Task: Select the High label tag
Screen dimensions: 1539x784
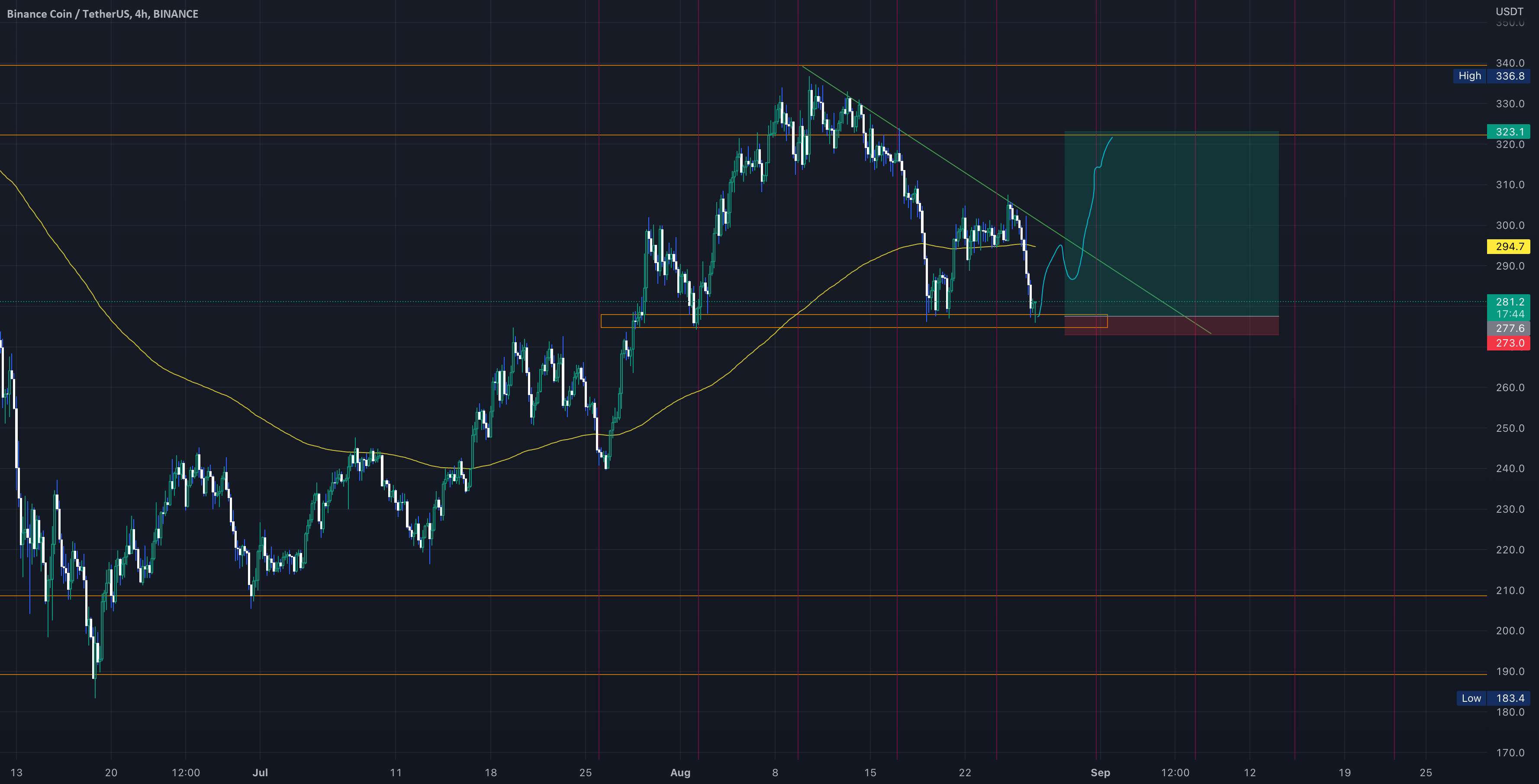Action: pos(1470,76)
